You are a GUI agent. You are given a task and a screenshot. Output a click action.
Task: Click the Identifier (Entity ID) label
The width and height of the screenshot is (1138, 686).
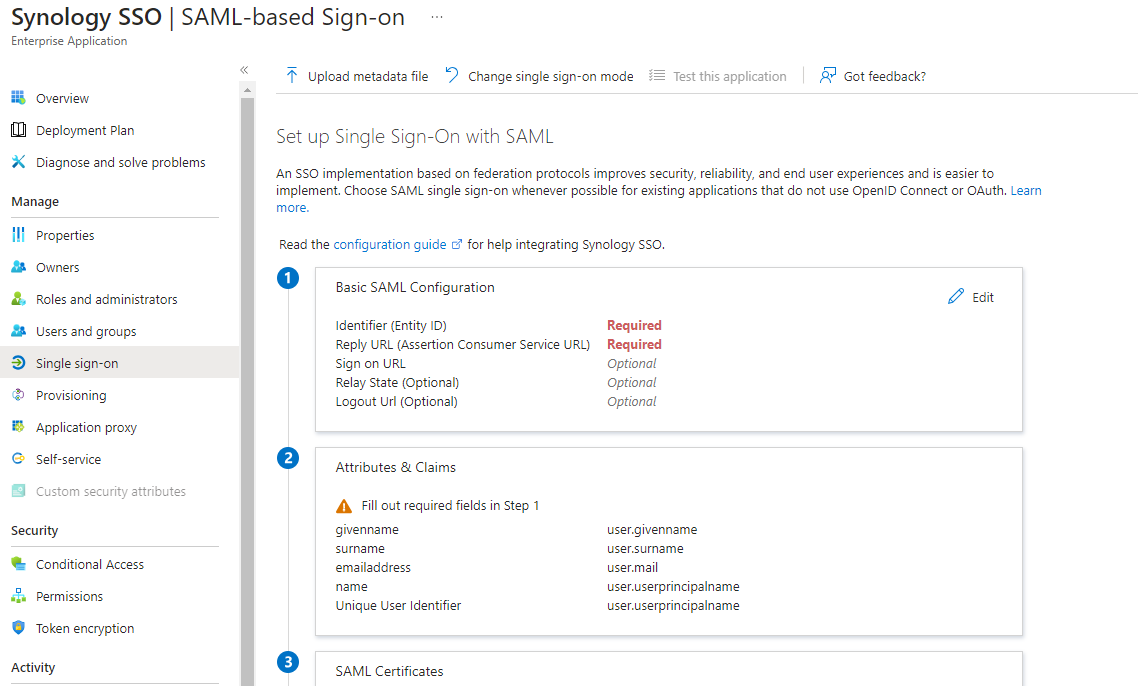[391, 325]
